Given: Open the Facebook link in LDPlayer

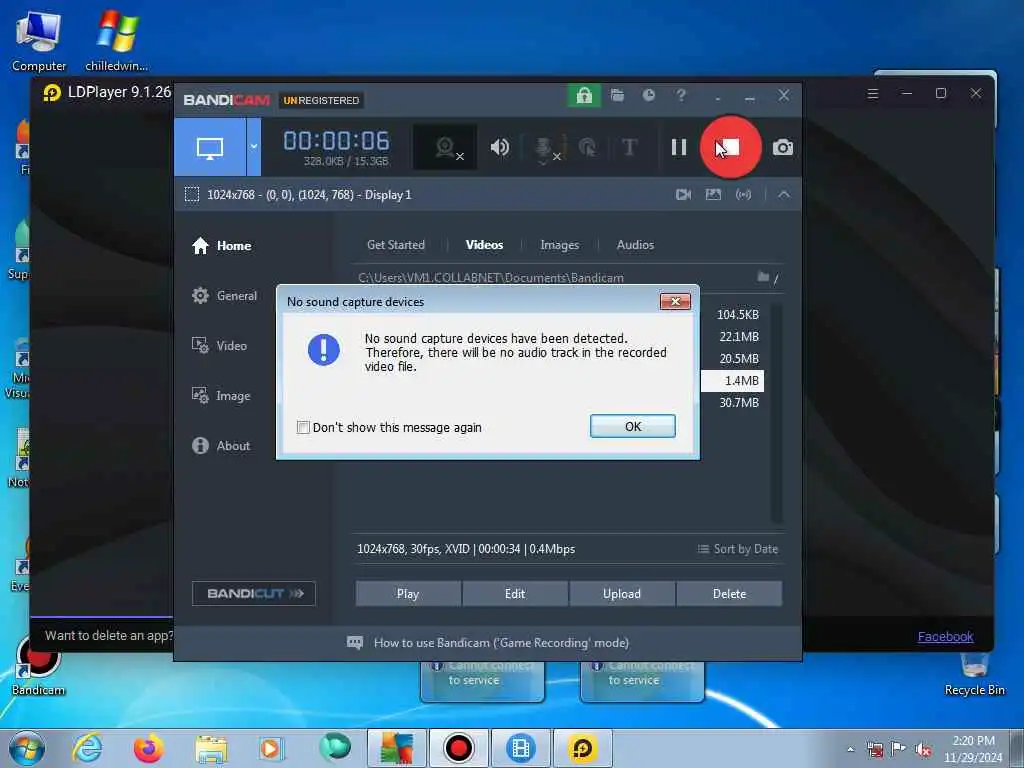Looking at the screenshot, I should (945, 637).
